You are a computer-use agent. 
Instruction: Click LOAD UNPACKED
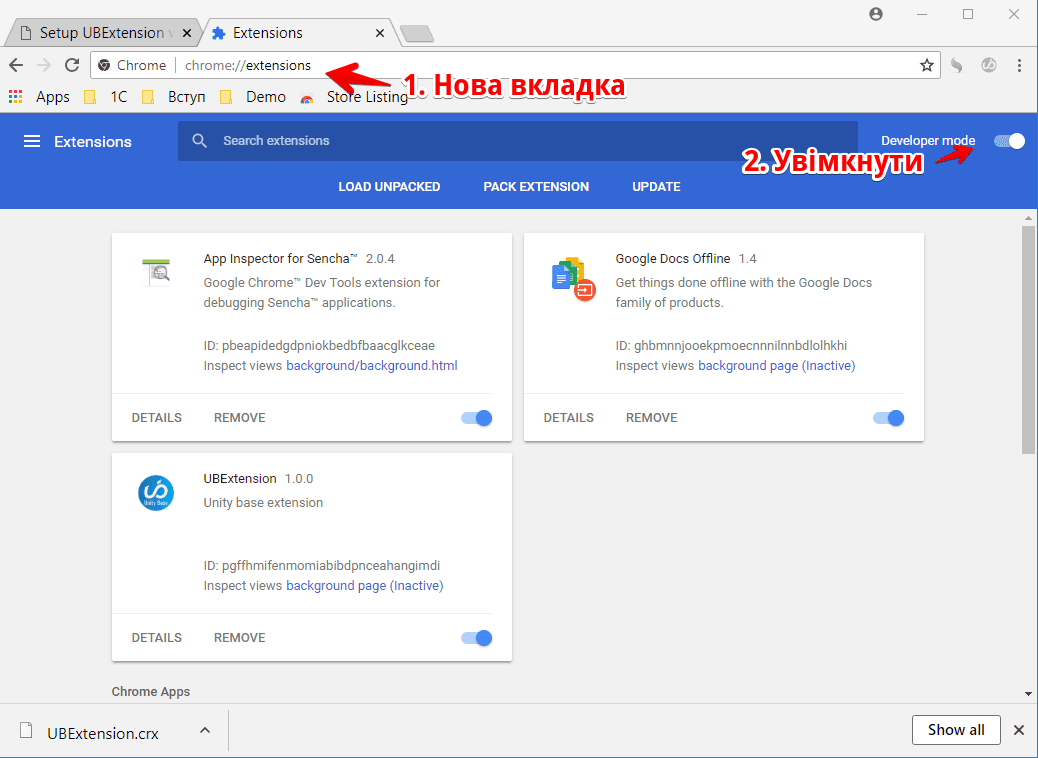(389, 187)
